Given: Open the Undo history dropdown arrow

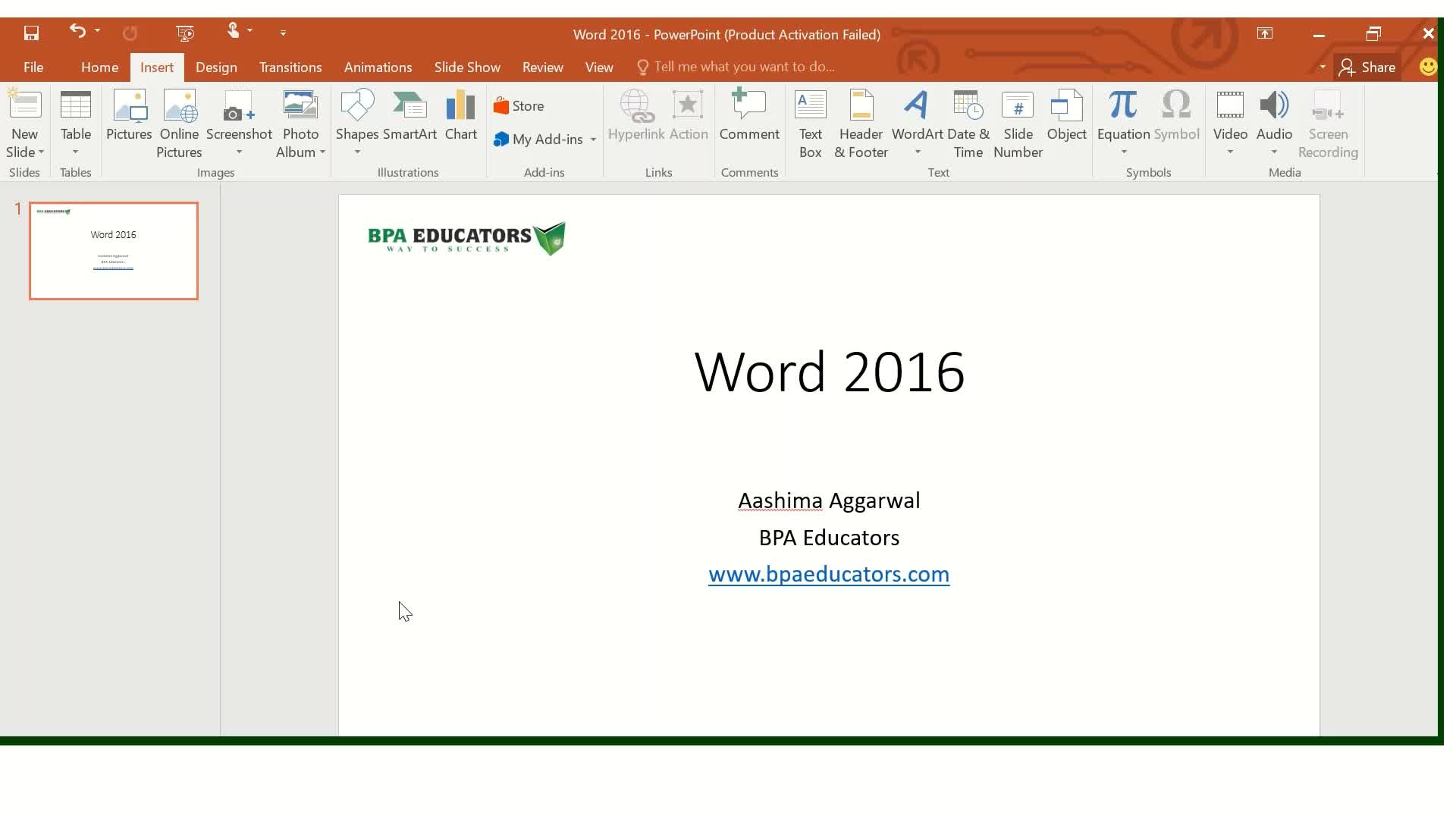Looking at the screenshot, I should pyautogui.click(x=97, y=32).
